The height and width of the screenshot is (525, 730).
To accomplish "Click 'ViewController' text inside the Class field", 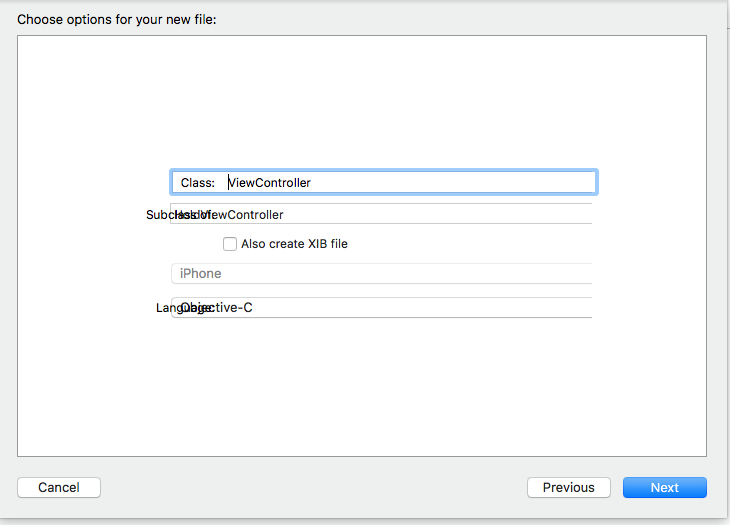I will 270,182.
